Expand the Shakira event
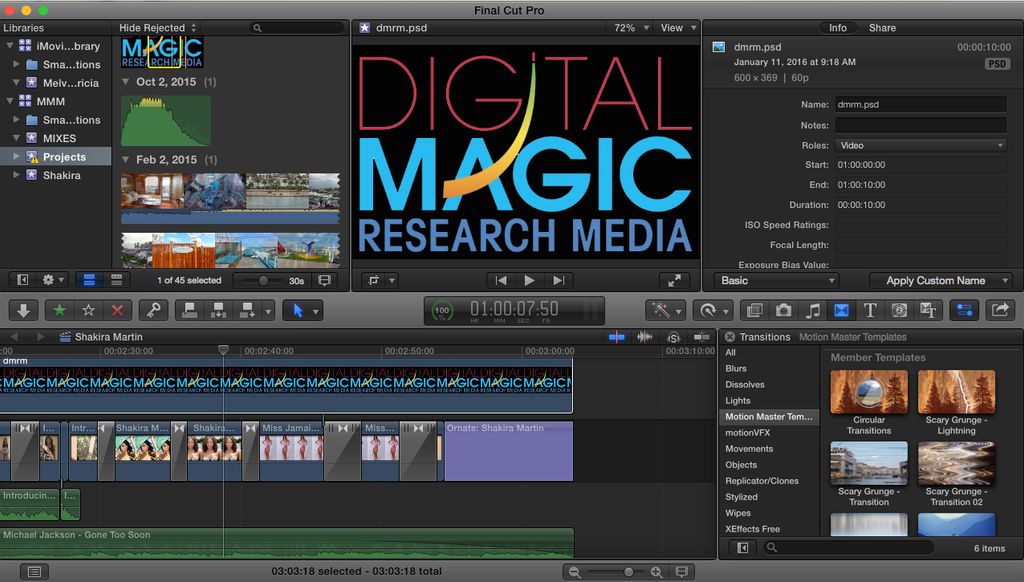The width and height of the screenshot is (1024, 582). (x=16, y=175)
